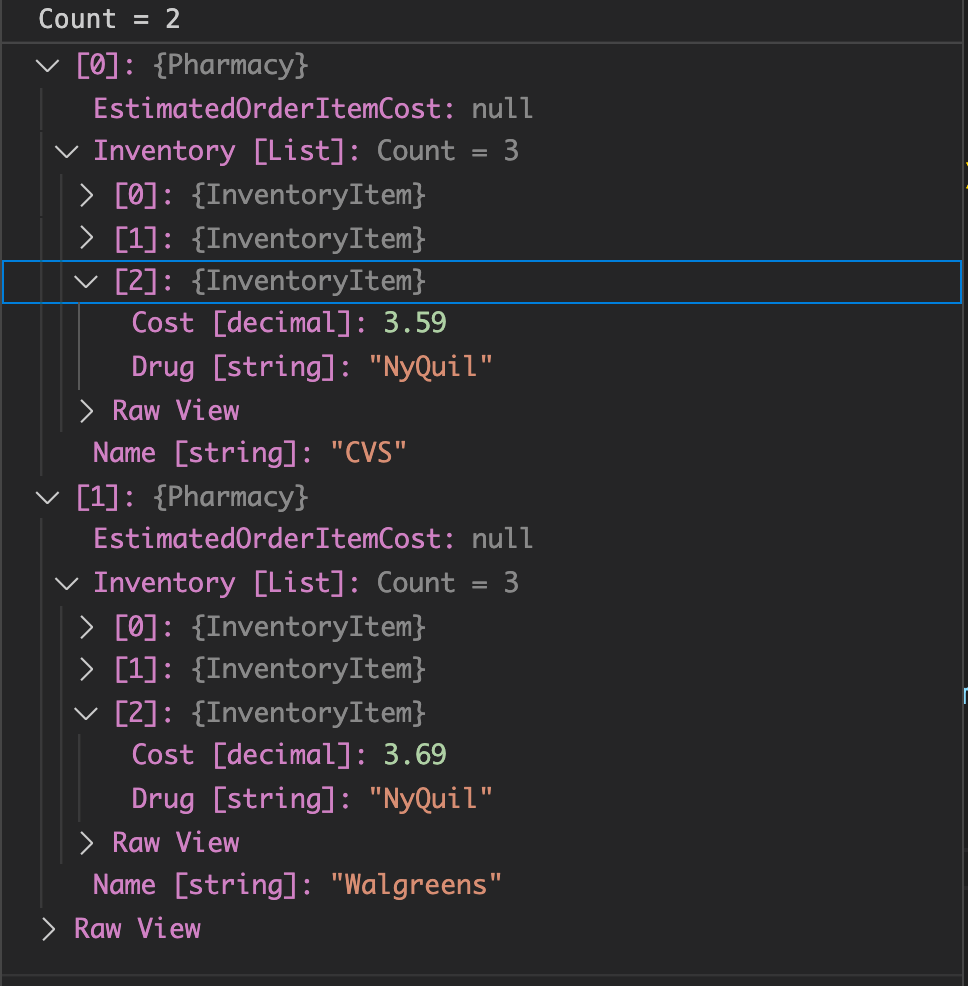The width and height of the screenshot is (968, 986).
Task: Expand Raw View under the 3.69 NyQuil item
Action: pyautogui.click(x=87, y=843)
